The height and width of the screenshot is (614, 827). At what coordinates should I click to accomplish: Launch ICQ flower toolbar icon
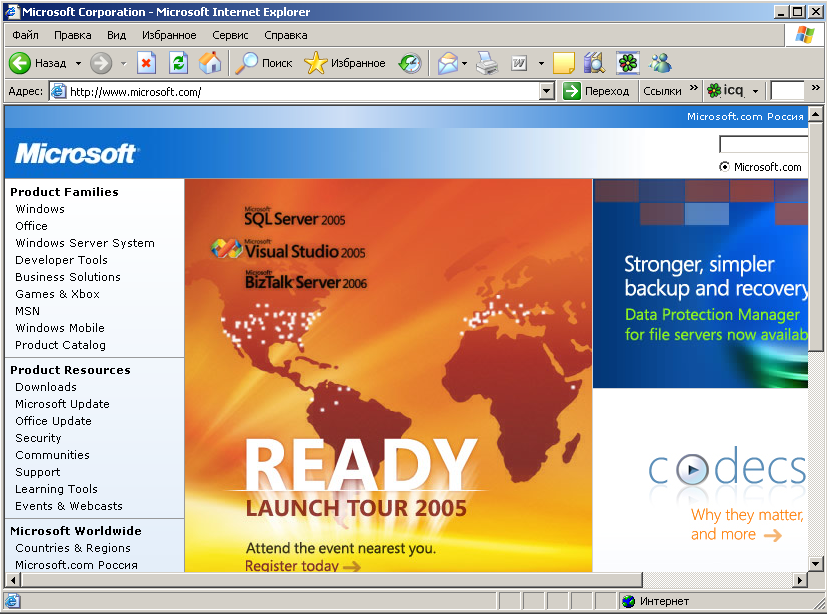[x=628, y=63]
